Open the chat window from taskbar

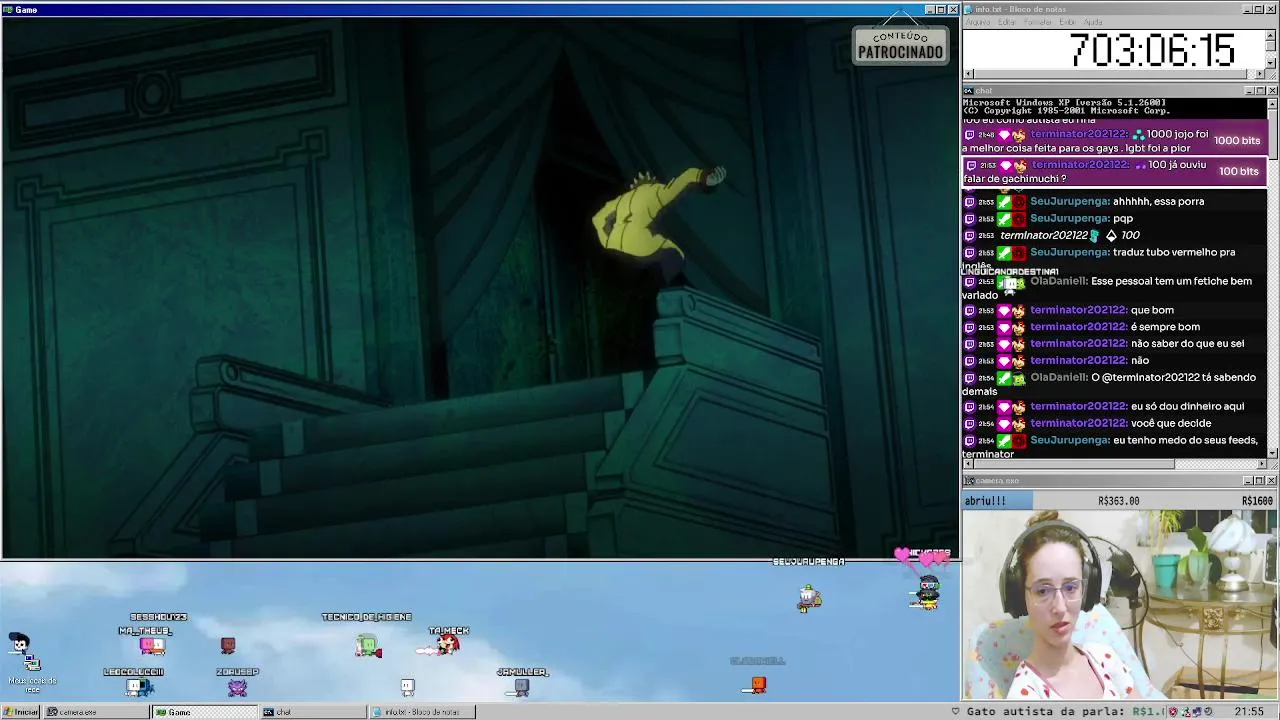click(313, 712)
